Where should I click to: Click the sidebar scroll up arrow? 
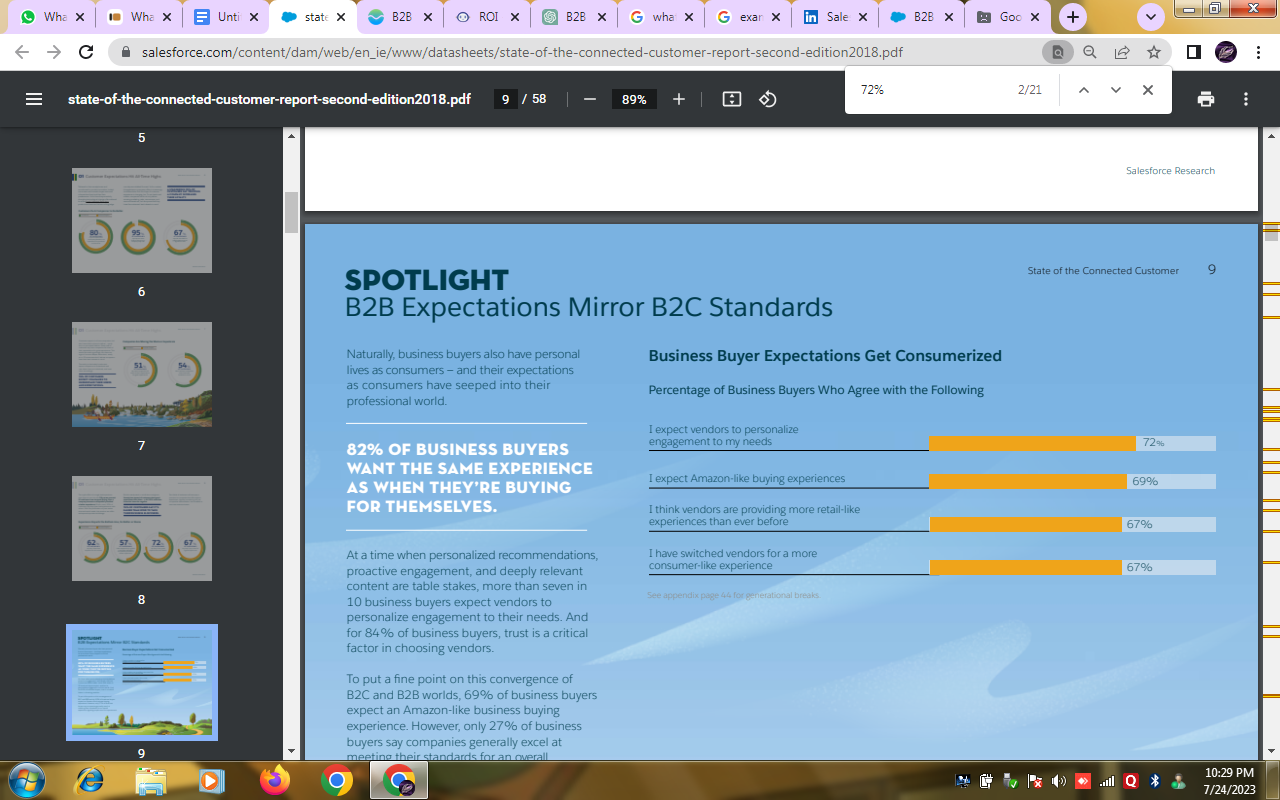point(292,135)
